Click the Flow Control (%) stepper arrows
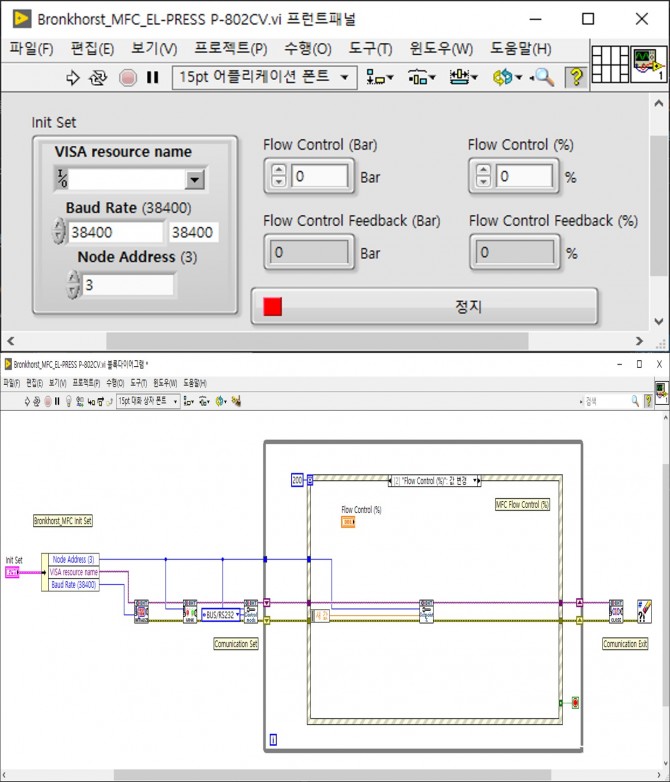 tap(483, 176)
